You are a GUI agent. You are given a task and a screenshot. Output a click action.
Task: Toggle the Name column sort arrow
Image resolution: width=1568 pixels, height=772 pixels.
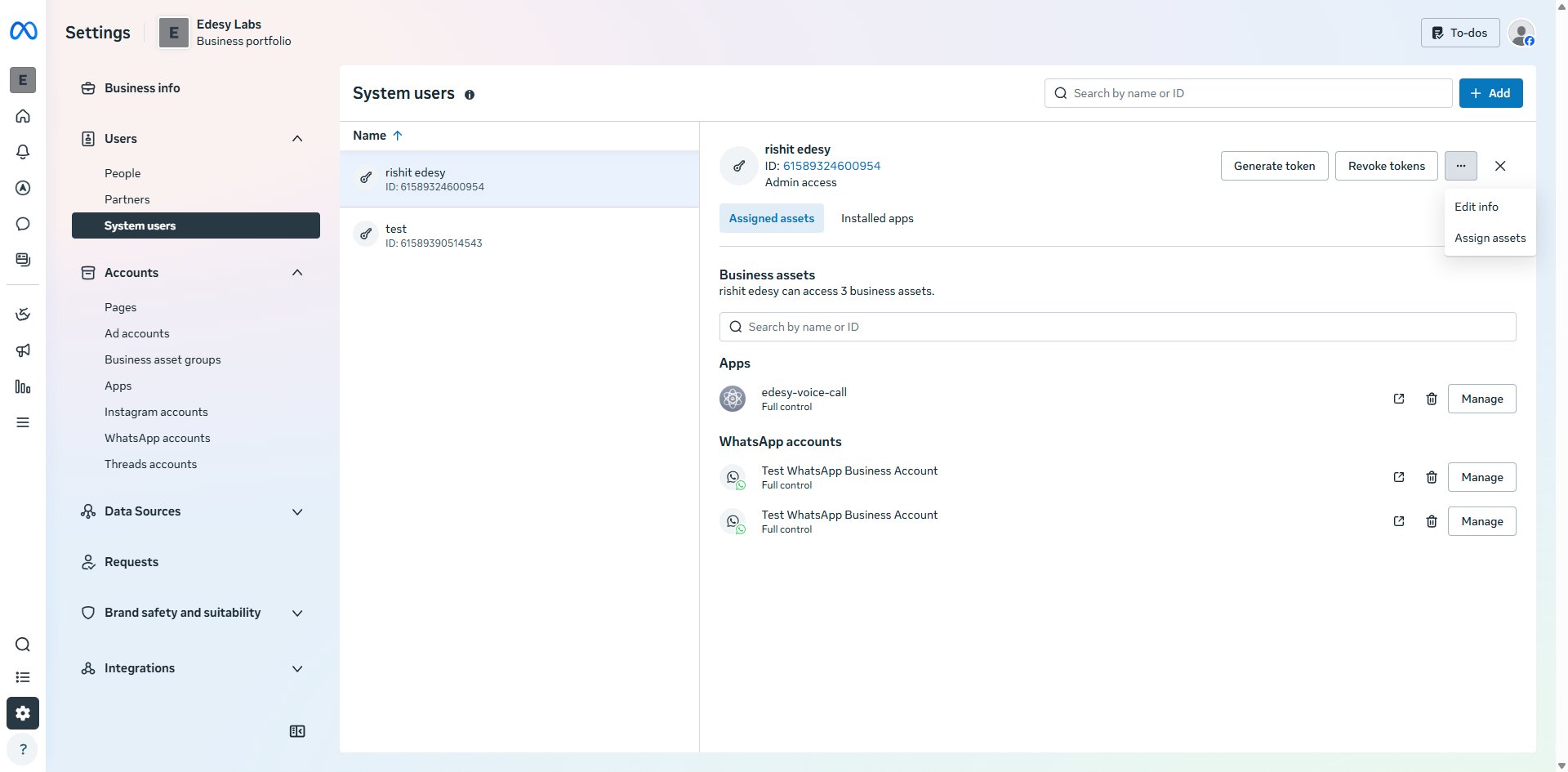398,136
